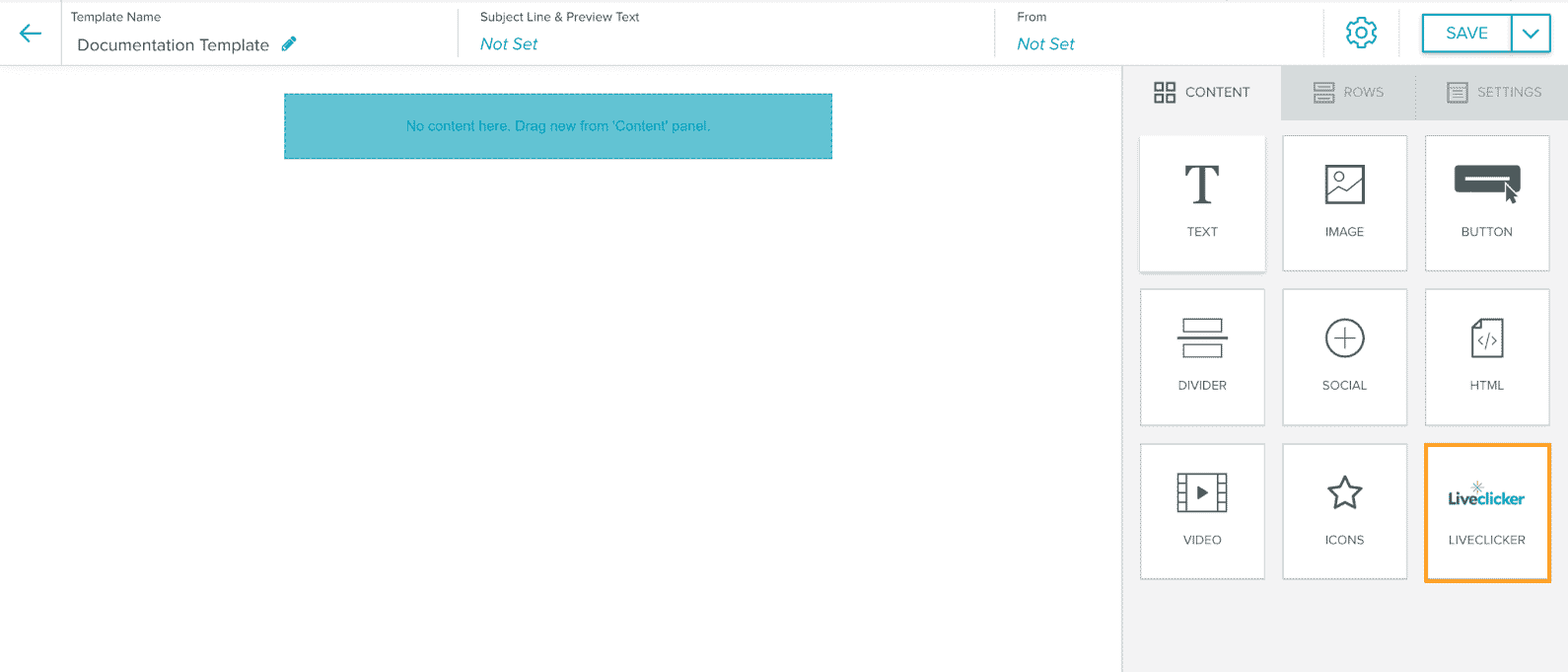The height and width of the screenshot is (672, 1568).
Task: Select the Image content block
Action: pyautogui.click(x=1344, y=203)
